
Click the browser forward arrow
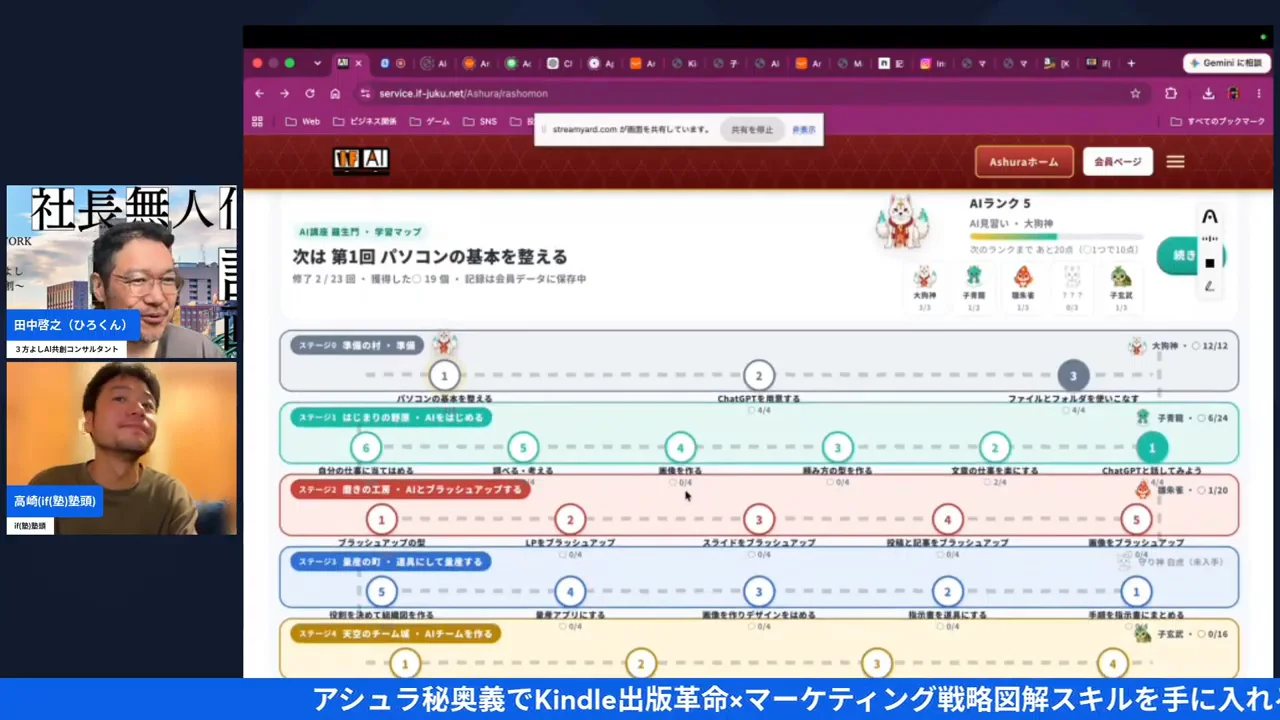click(284, 93)
